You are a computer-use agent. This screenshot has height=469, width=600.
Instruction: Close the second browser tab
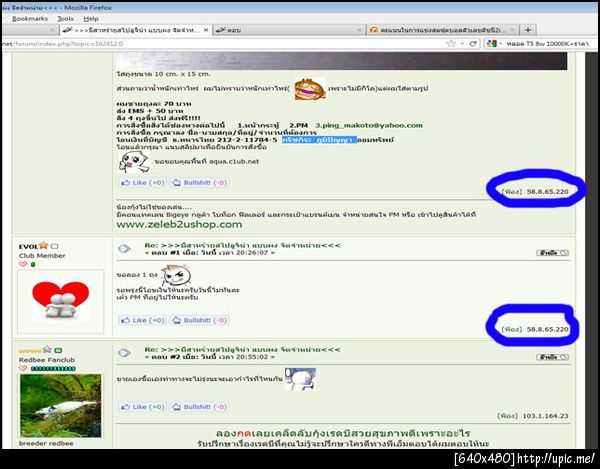(x=359, y=30)
